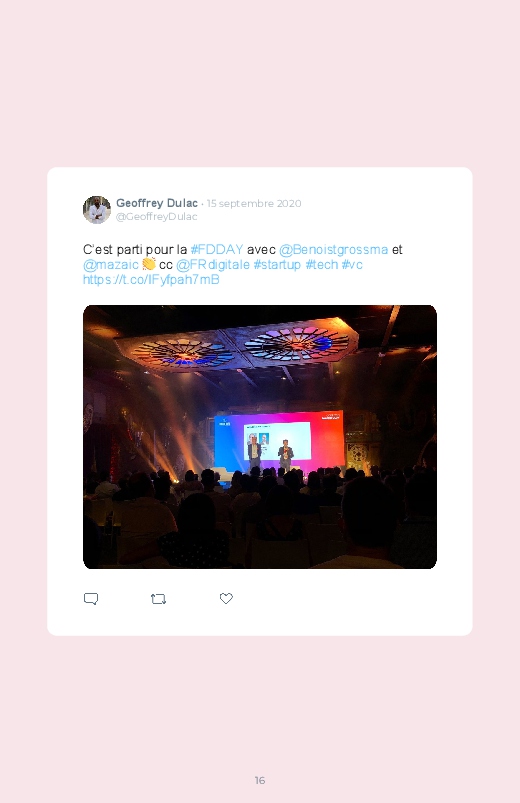
Task: Select the #vc hashtag
Action: pos(352,264)
